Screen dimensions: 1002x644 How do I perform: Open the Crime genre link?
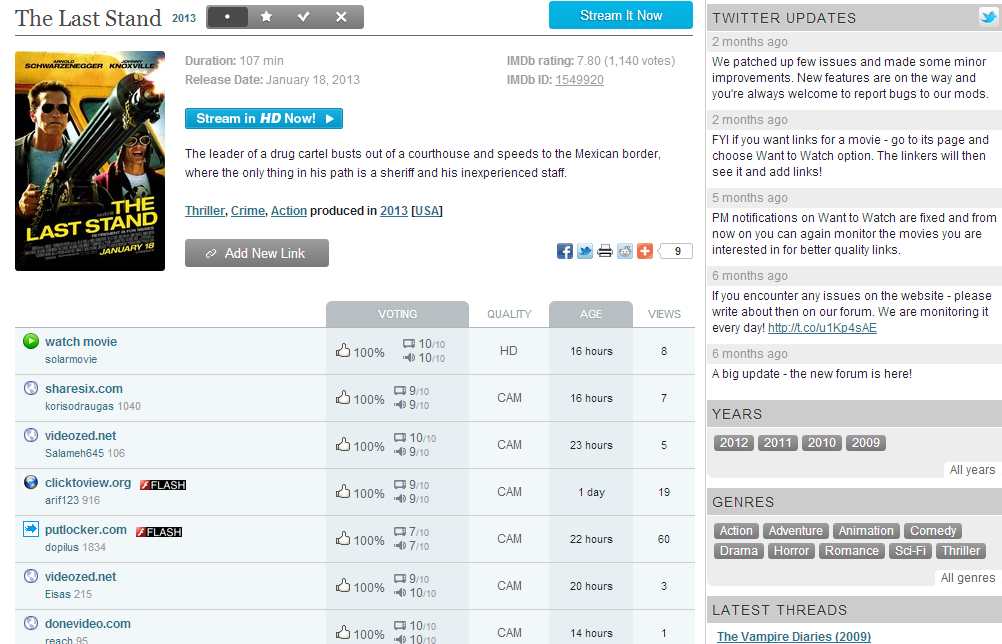248,211
